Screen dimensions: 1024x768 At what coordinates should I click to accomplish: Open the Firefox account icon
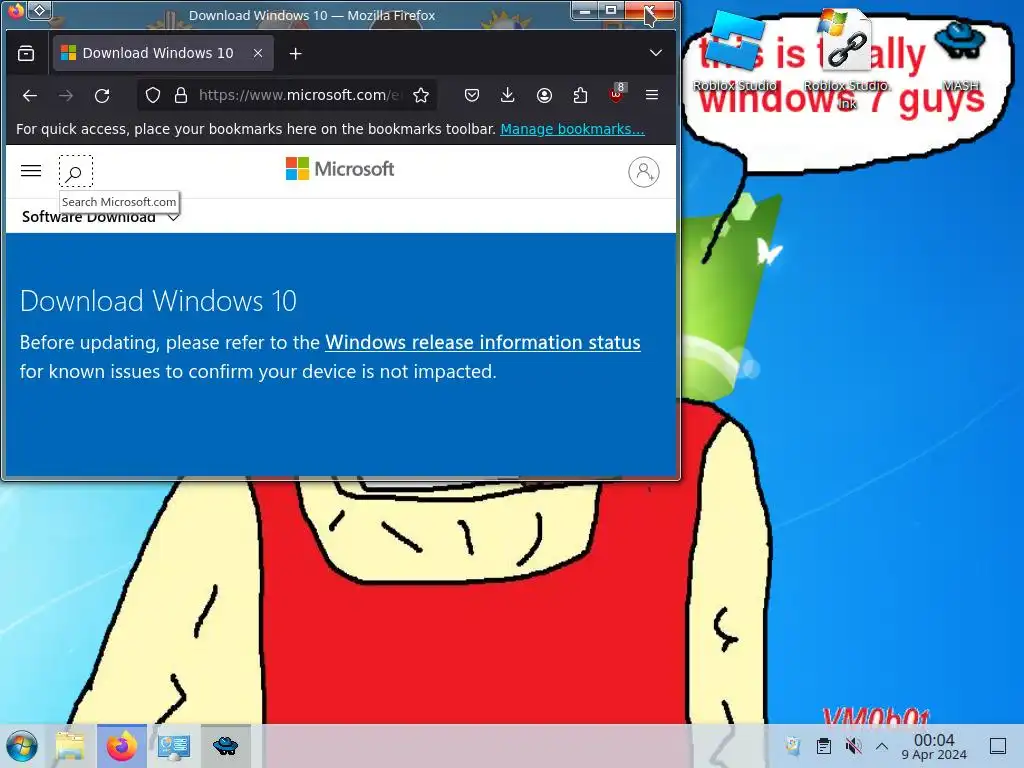click(x=544, y=95)
